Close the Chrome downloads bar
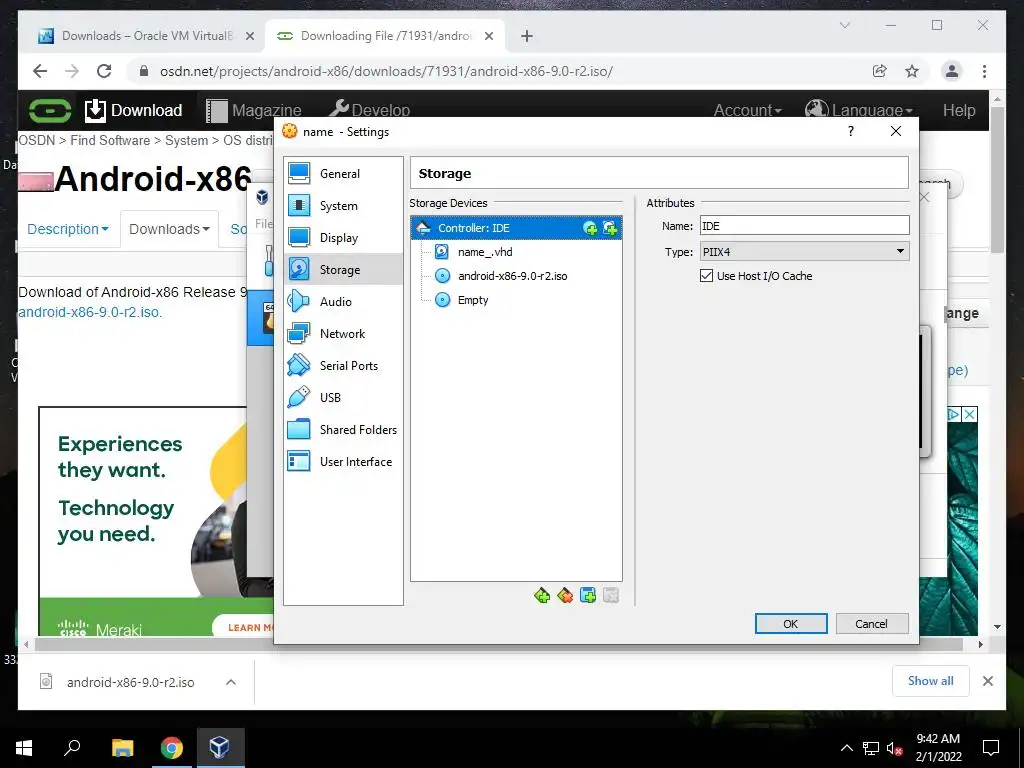 click(x=987, y=681)
